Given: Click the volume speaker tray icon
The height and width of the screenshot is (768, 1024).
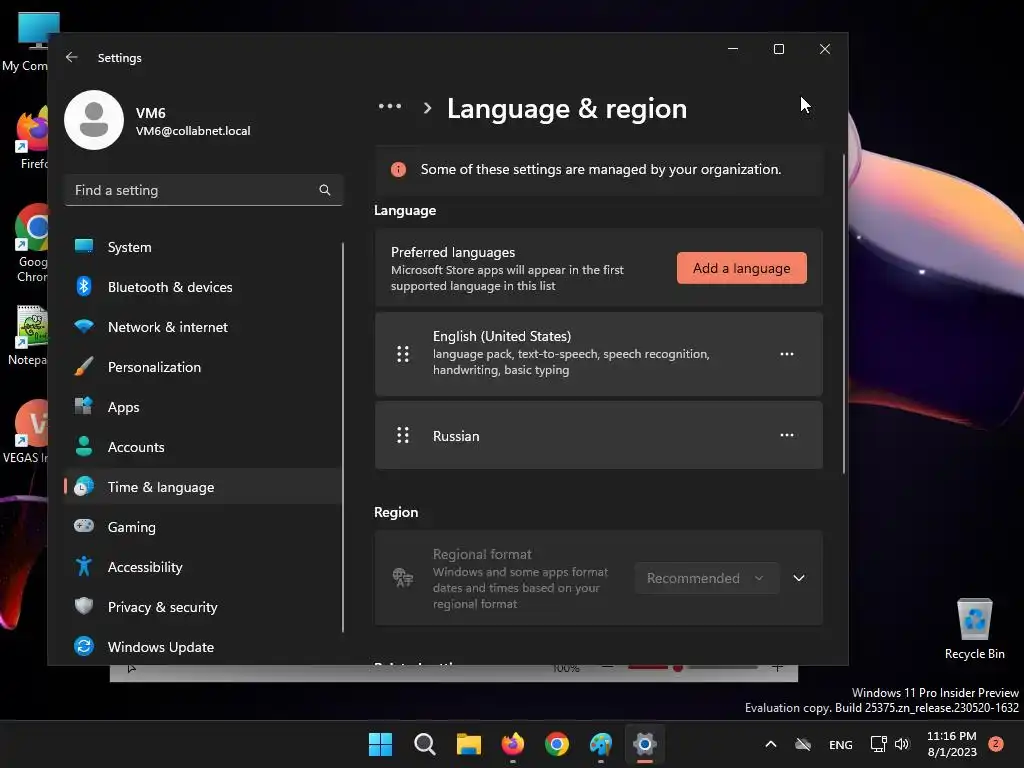Looking at the screenshot, I should coord(902,744).
